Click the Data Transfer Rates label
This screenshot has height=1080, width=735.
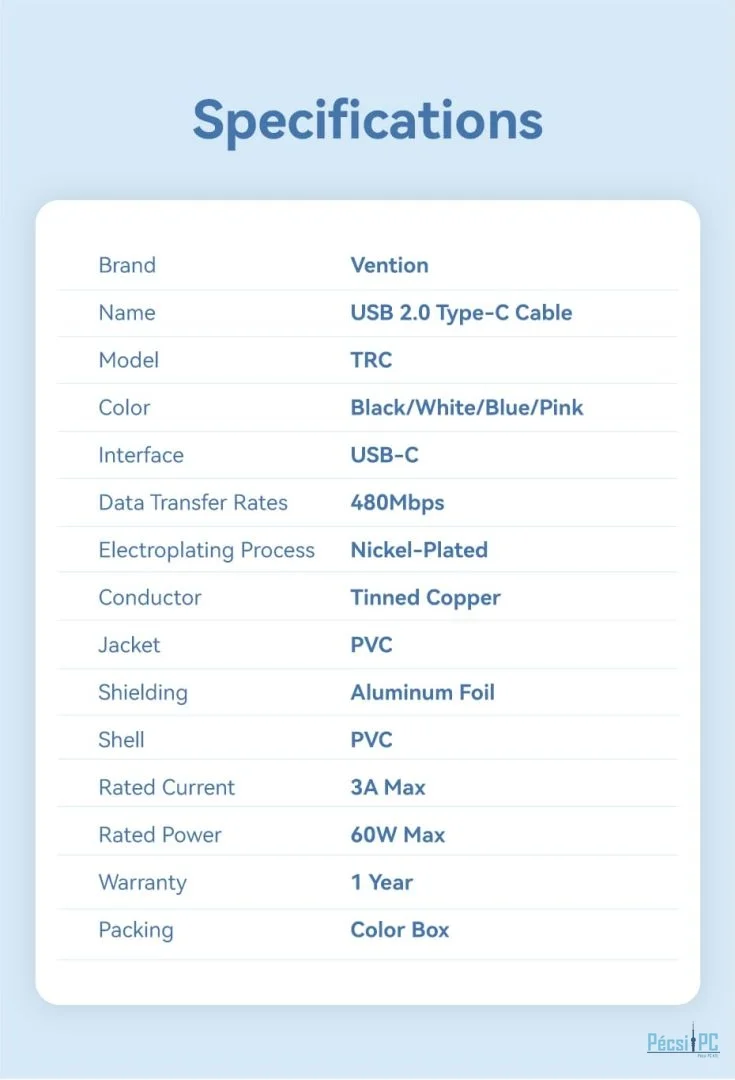tap(193, 503)
